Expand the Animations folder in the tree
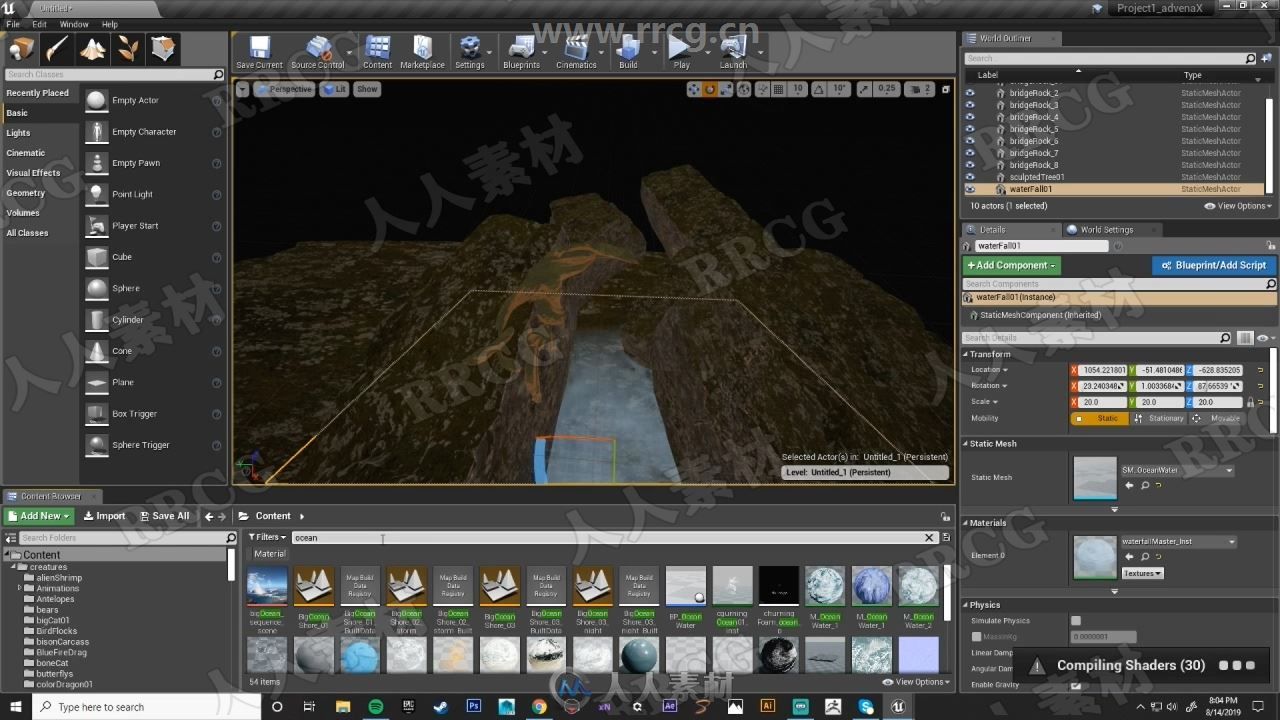 [19, 588]
